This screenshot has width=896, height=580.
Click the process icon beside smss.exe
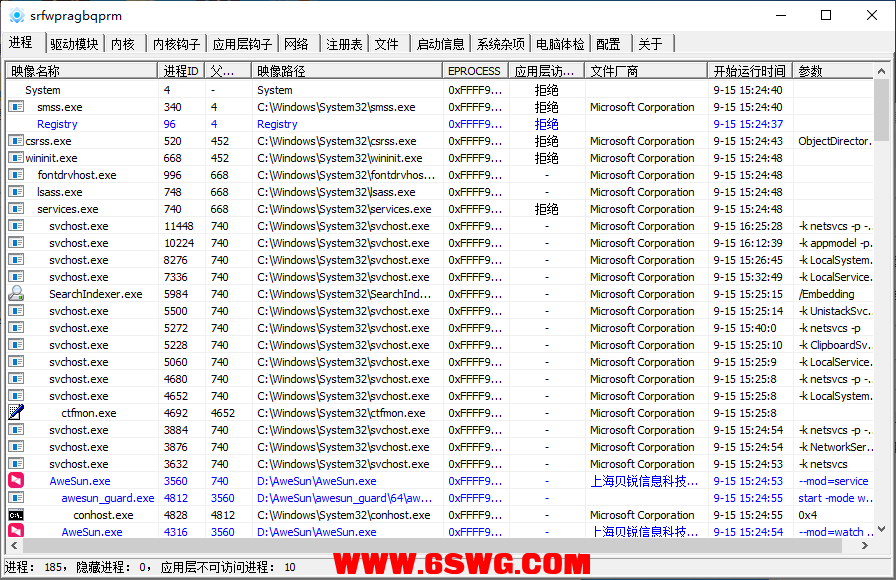click(x=16, y=106)
